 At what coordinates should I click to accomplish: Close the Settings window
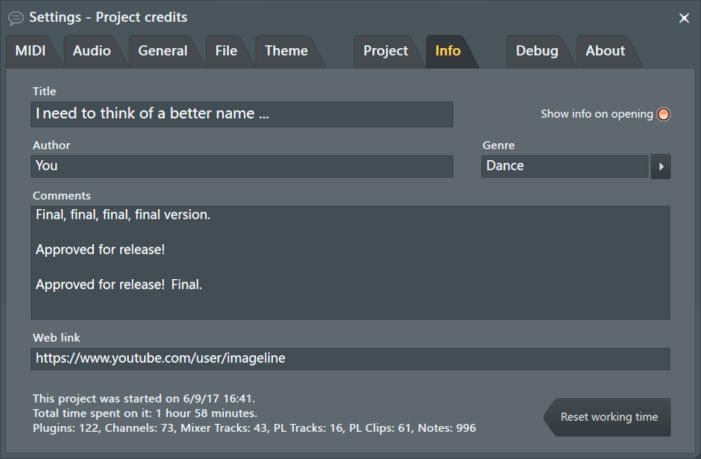684,18
